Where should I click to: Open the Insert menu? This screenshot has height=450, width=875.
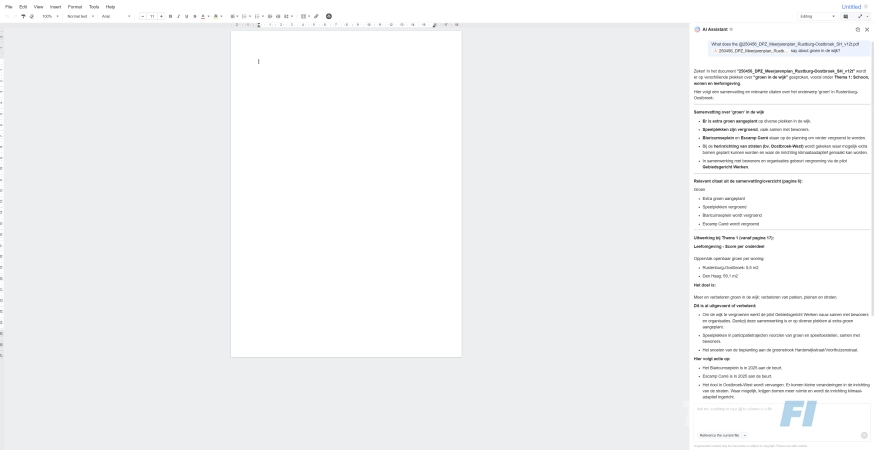tap(55, 6)
